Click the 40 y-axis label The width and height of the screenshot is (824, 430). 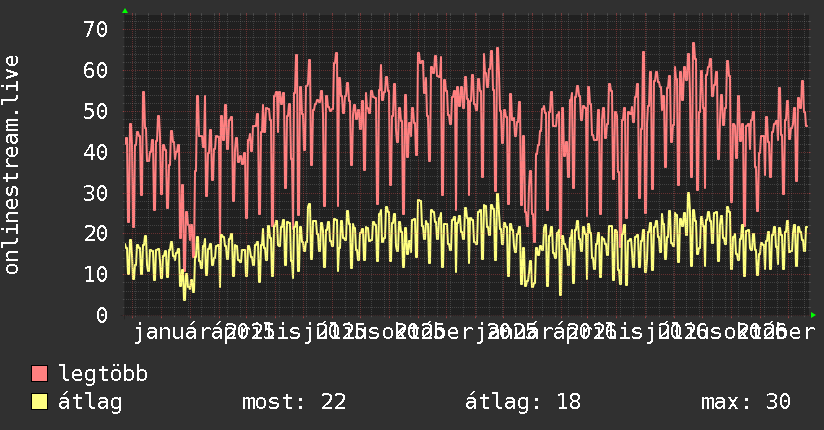tap(96, 152)
